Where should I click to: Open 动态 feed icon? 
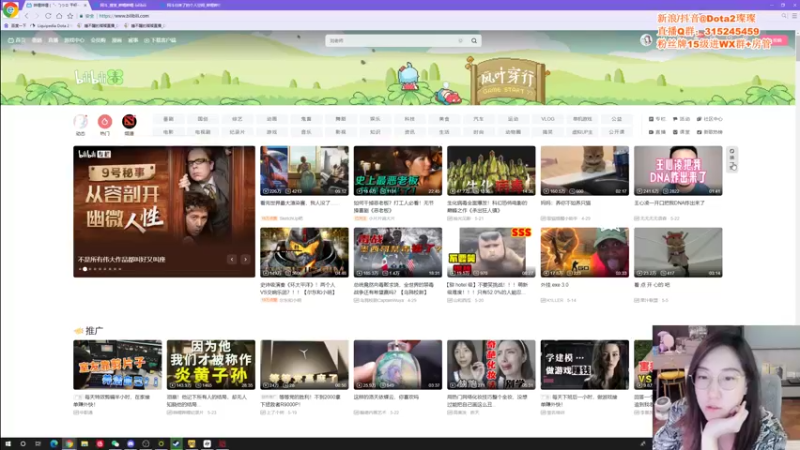click(x=81, y=124)
